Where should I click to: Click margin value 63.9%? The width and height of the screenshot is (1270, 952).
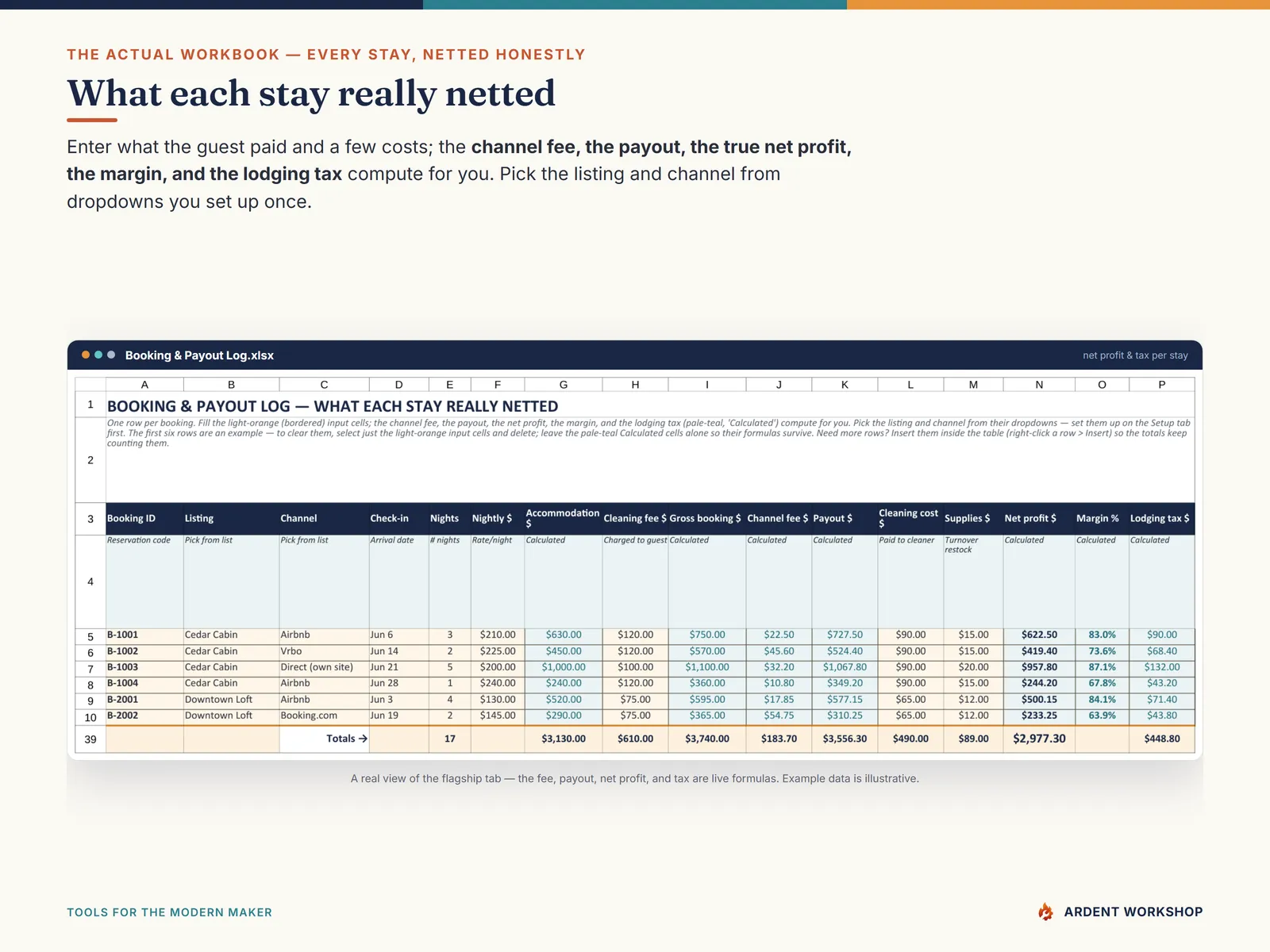click(x=1102, y=716)
